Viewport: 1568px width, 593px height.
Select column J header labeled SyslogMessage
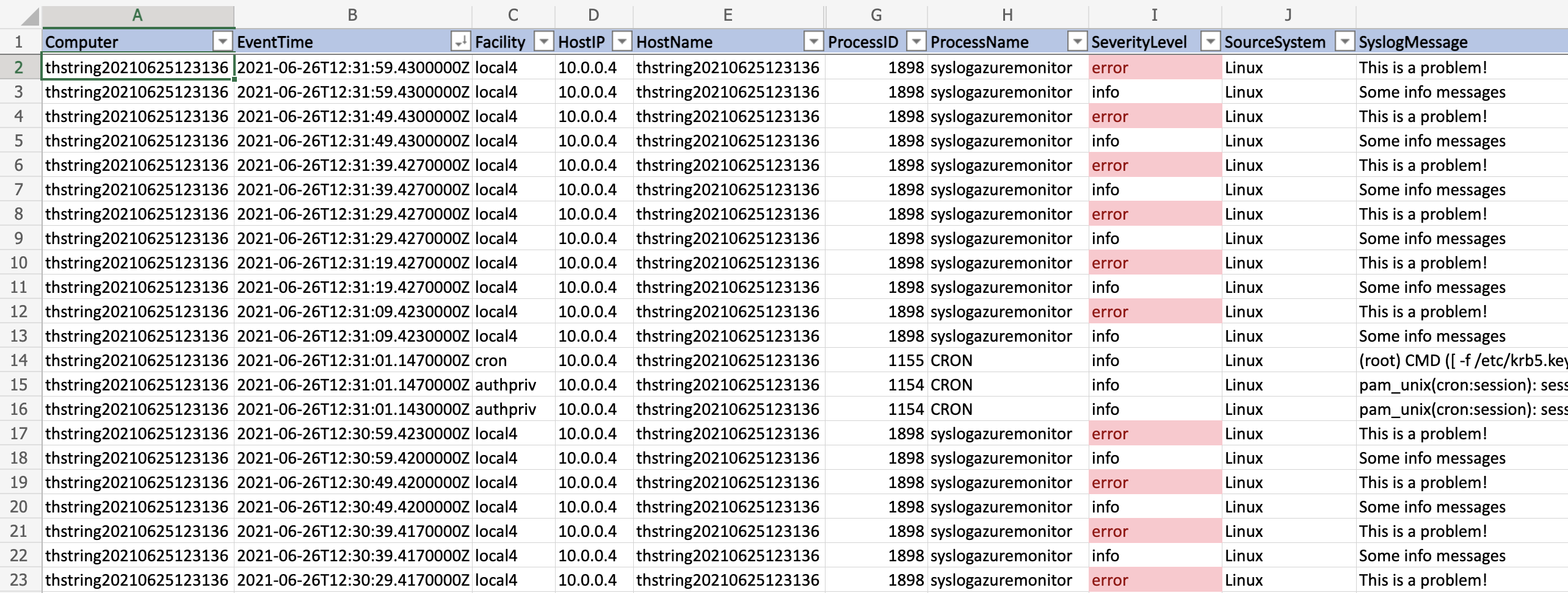[1288, 15]
